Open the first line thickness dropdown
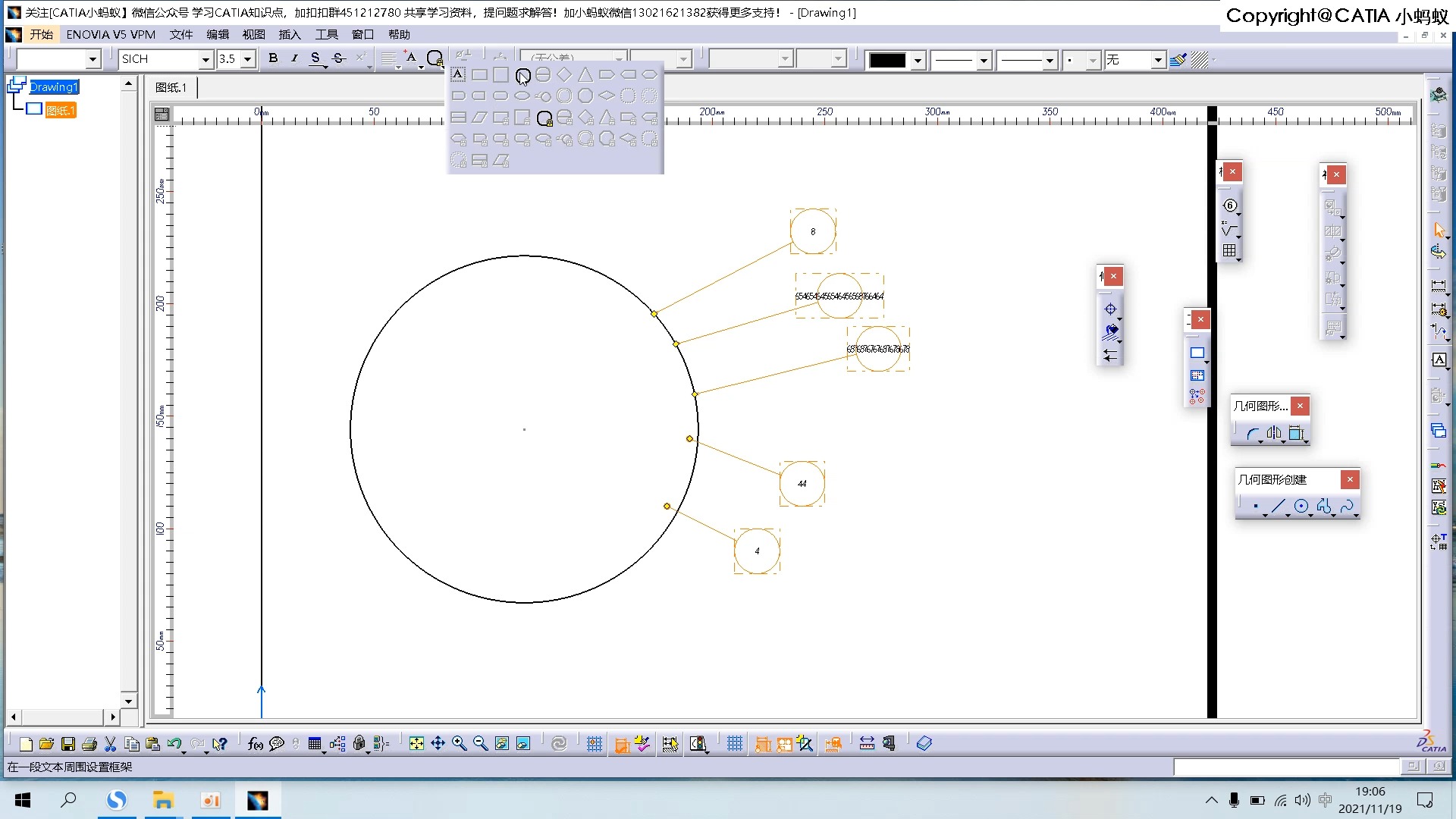Image resolution: width=1456 pixels, height=819 pixels. 984,60
